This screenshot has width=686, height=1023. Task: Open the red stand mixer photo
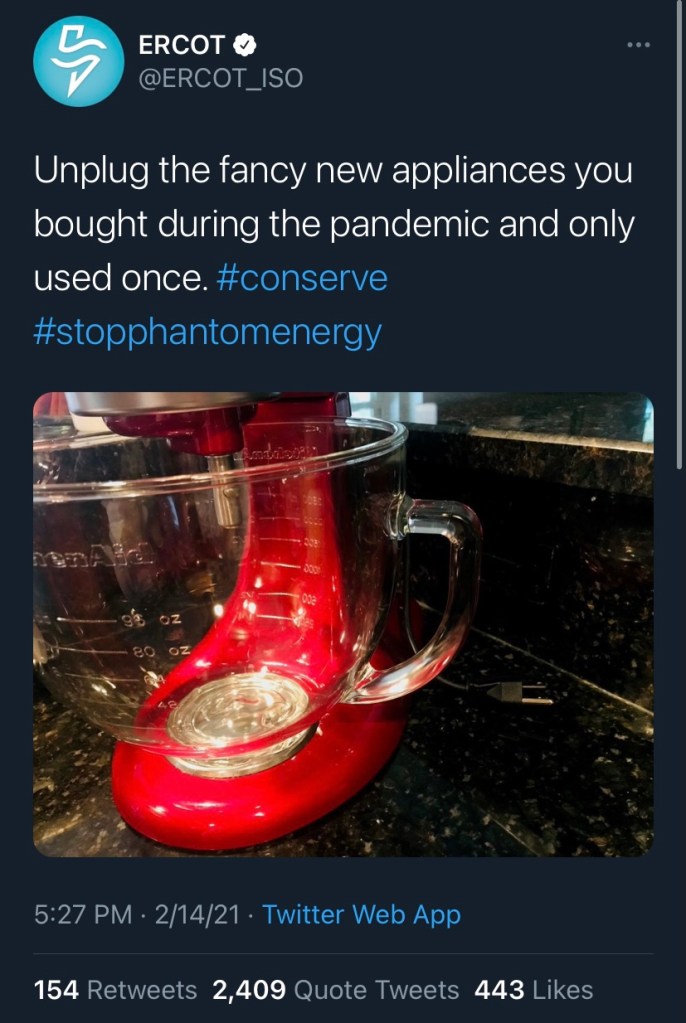pos(343,624)
